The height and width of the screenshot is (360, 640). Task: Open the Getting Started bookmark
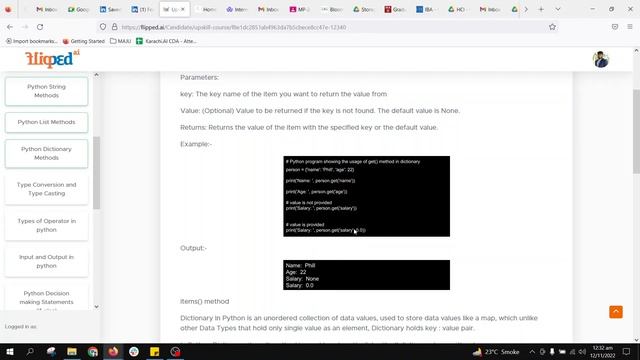pyautogui.click(x=84, y=41)
